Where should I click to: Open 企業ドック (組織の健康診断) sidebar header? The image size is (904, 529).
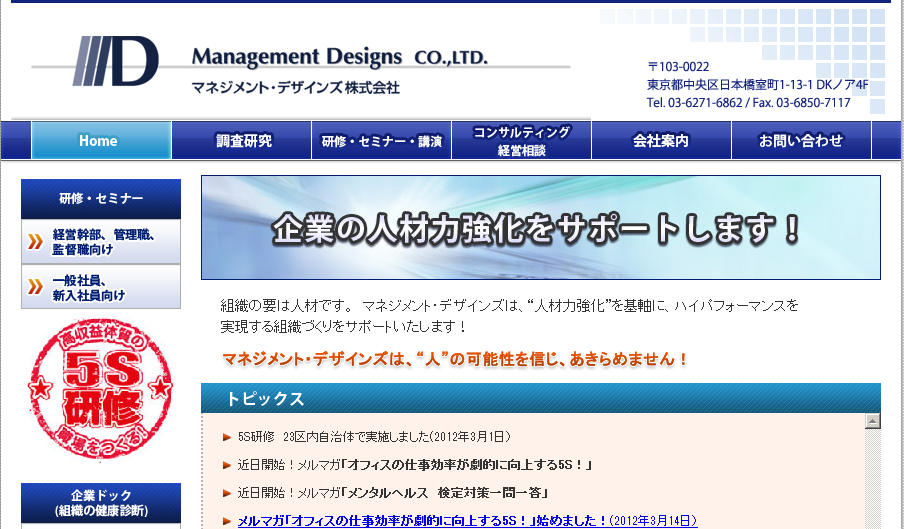(x=101, y=502)
